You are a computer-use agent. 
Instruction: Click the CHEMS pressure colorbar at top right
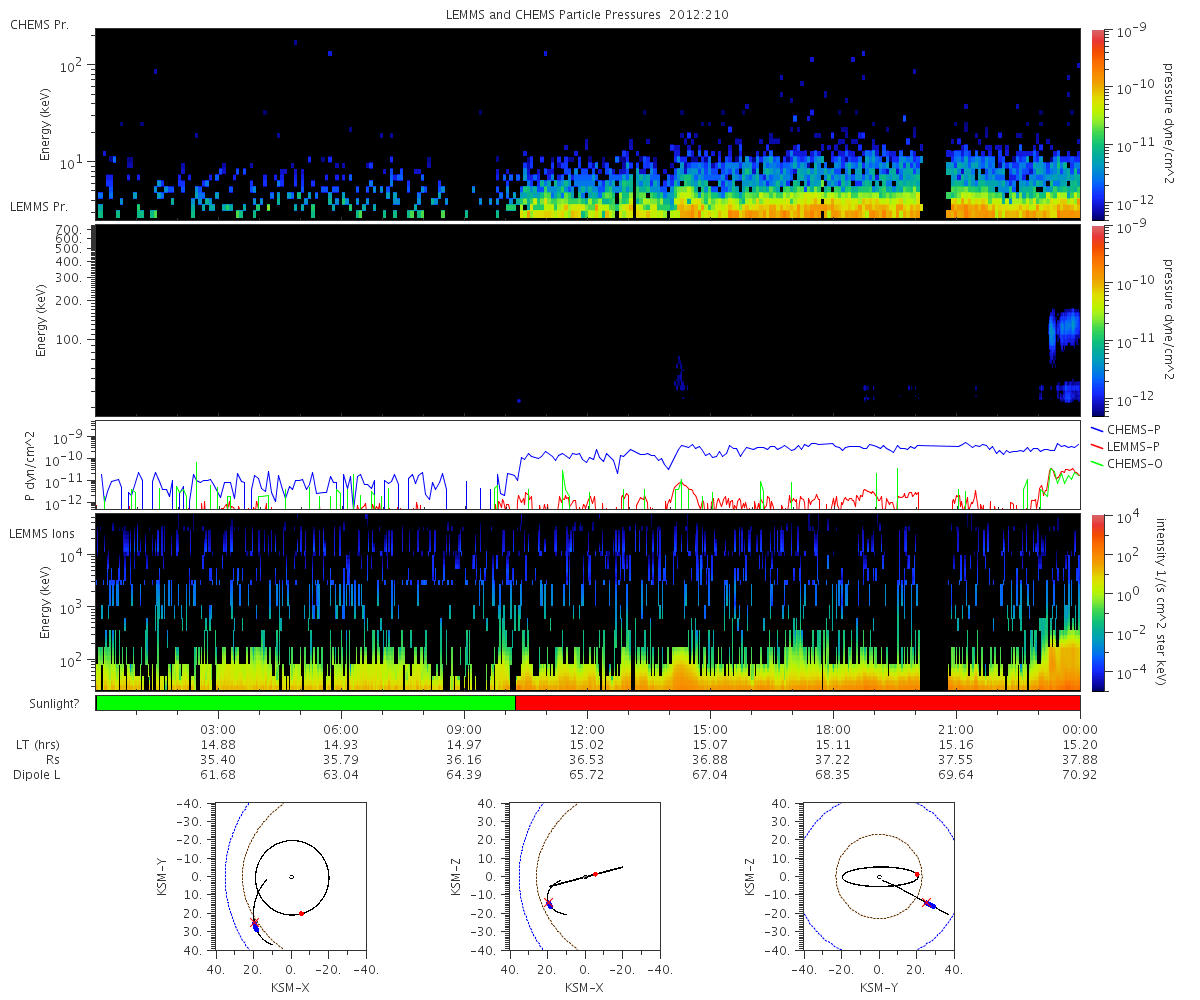pyautogui.click(x=1097, y=123)
